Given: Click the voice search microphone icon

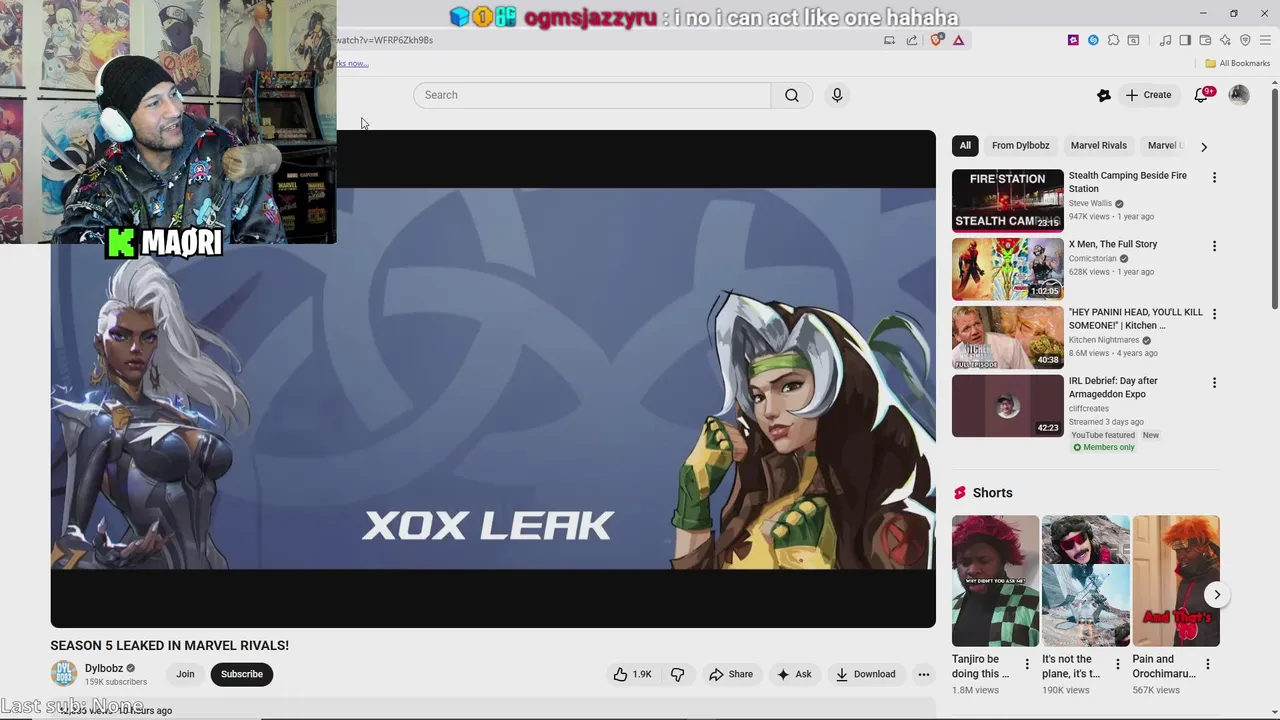Looking at the screenshot, I should pyautogui.click(x=837, y=95).
